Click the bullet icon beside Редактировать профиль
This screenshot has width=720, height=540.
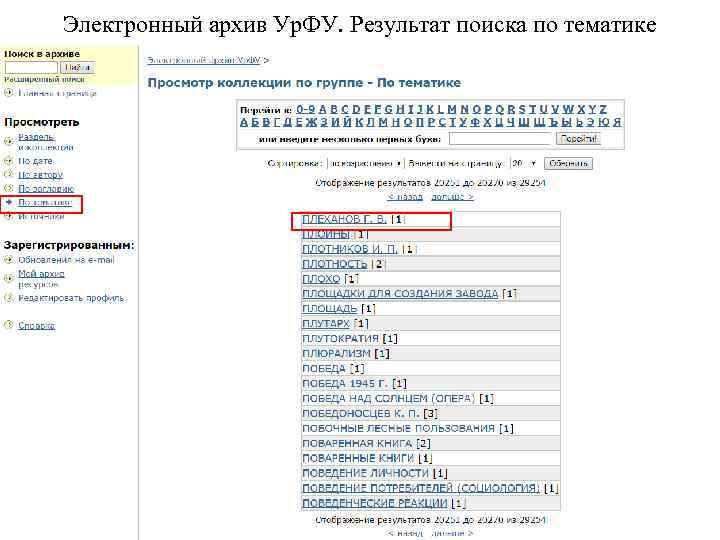coord(8,298)
